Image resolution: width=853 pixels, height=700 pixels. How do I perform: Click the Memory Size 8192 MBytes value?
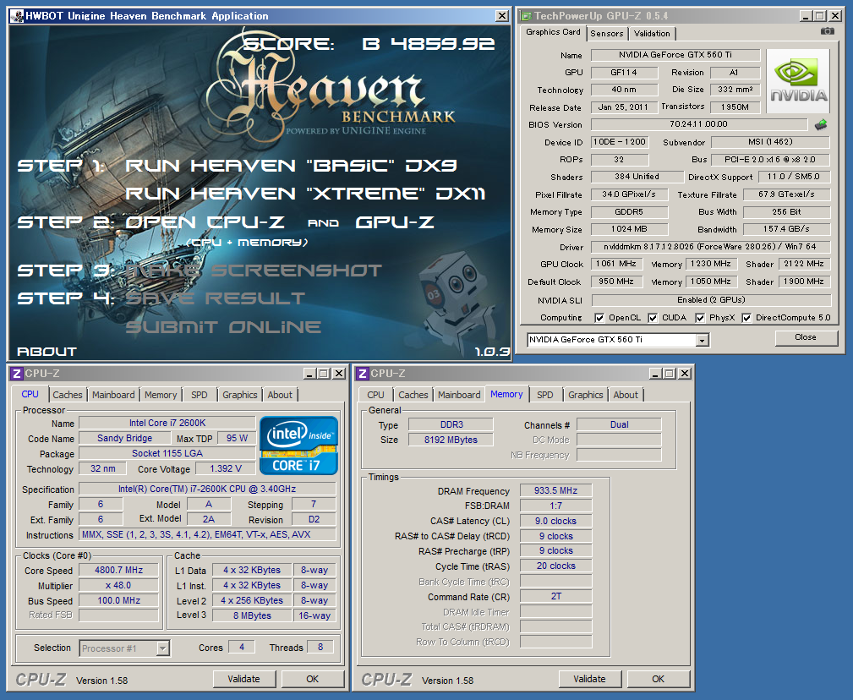(x=450, y=439)
